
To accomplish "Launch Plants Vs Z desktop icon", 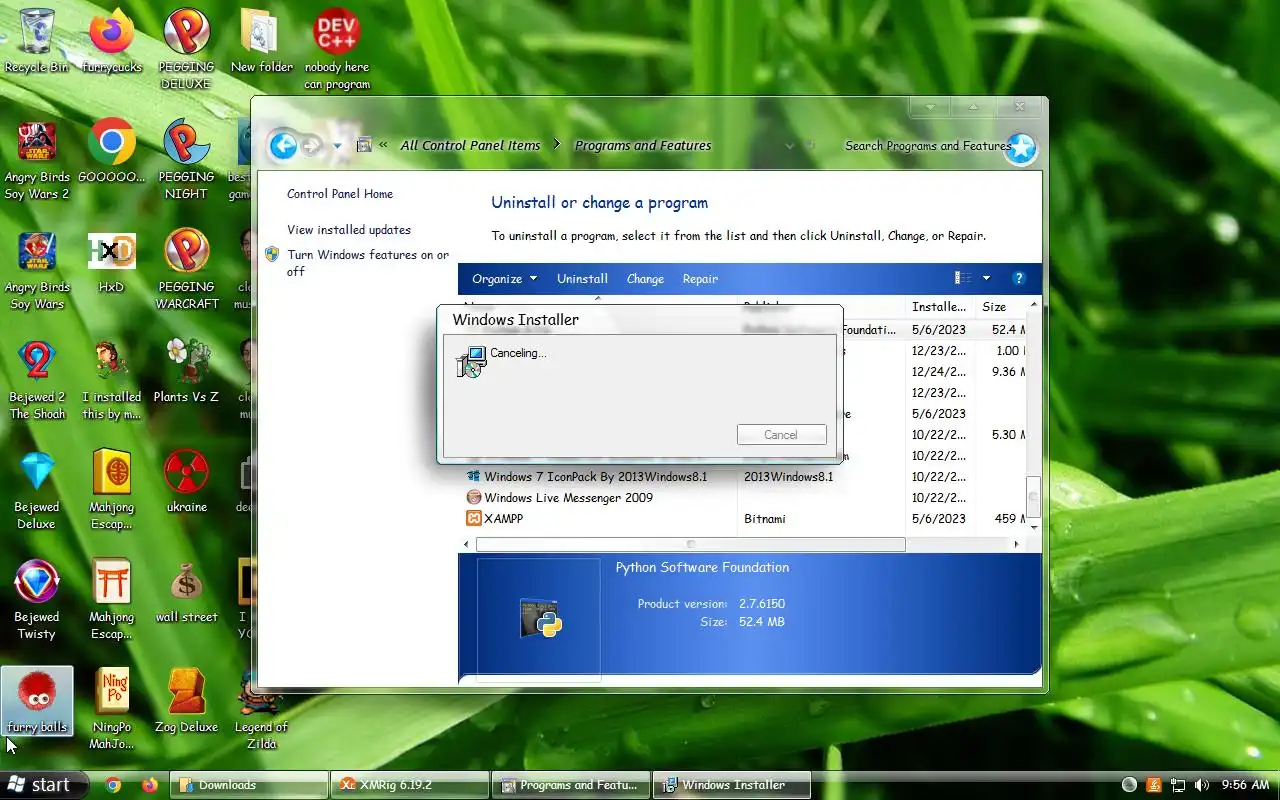I will [x=186, y=370].
